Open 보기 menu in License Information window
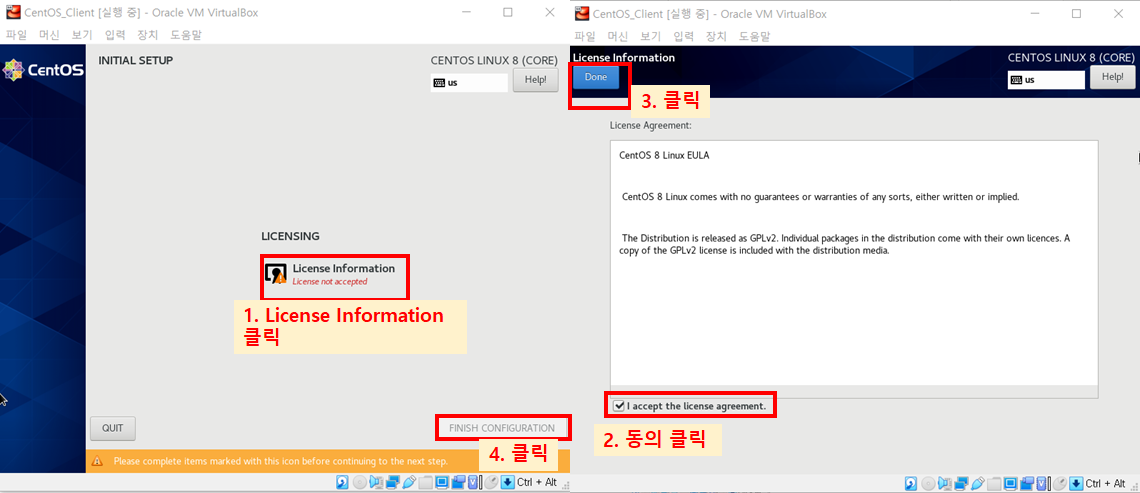1140x493 pixels. click(x=650, y=36)
